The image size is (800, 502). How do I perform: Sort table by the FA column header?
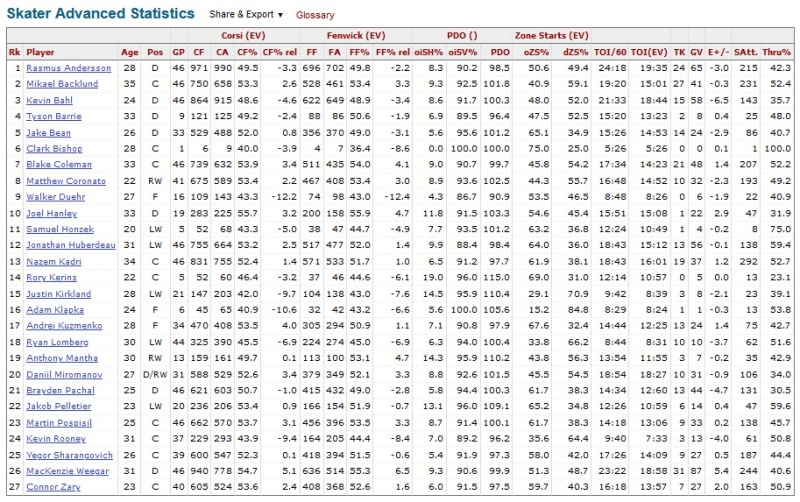pos(334,52)
